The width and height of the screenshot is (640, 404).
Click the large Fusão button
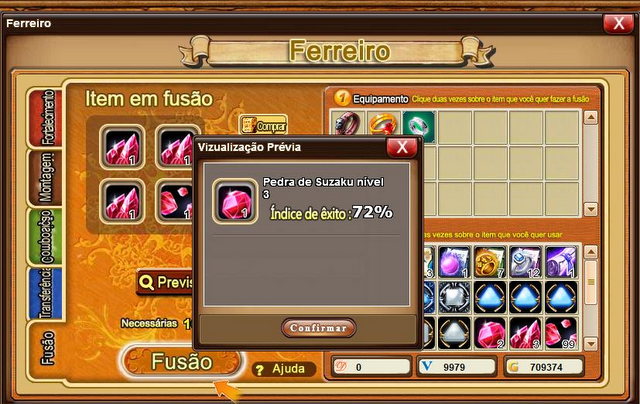click(182, 361)
